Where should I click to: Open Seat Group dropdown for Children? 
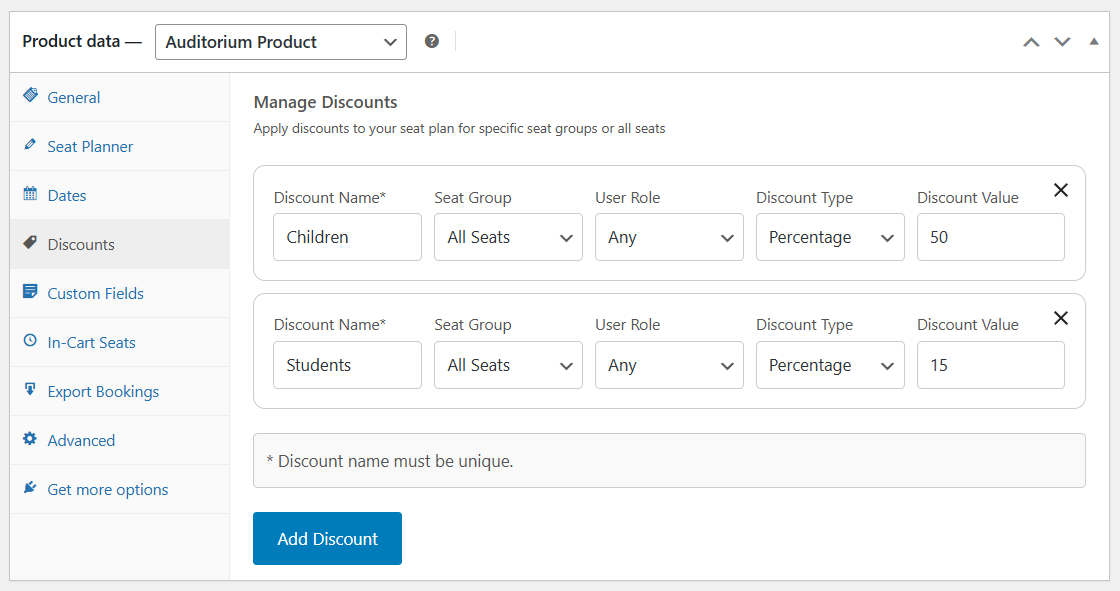click(x=508, y=238)
